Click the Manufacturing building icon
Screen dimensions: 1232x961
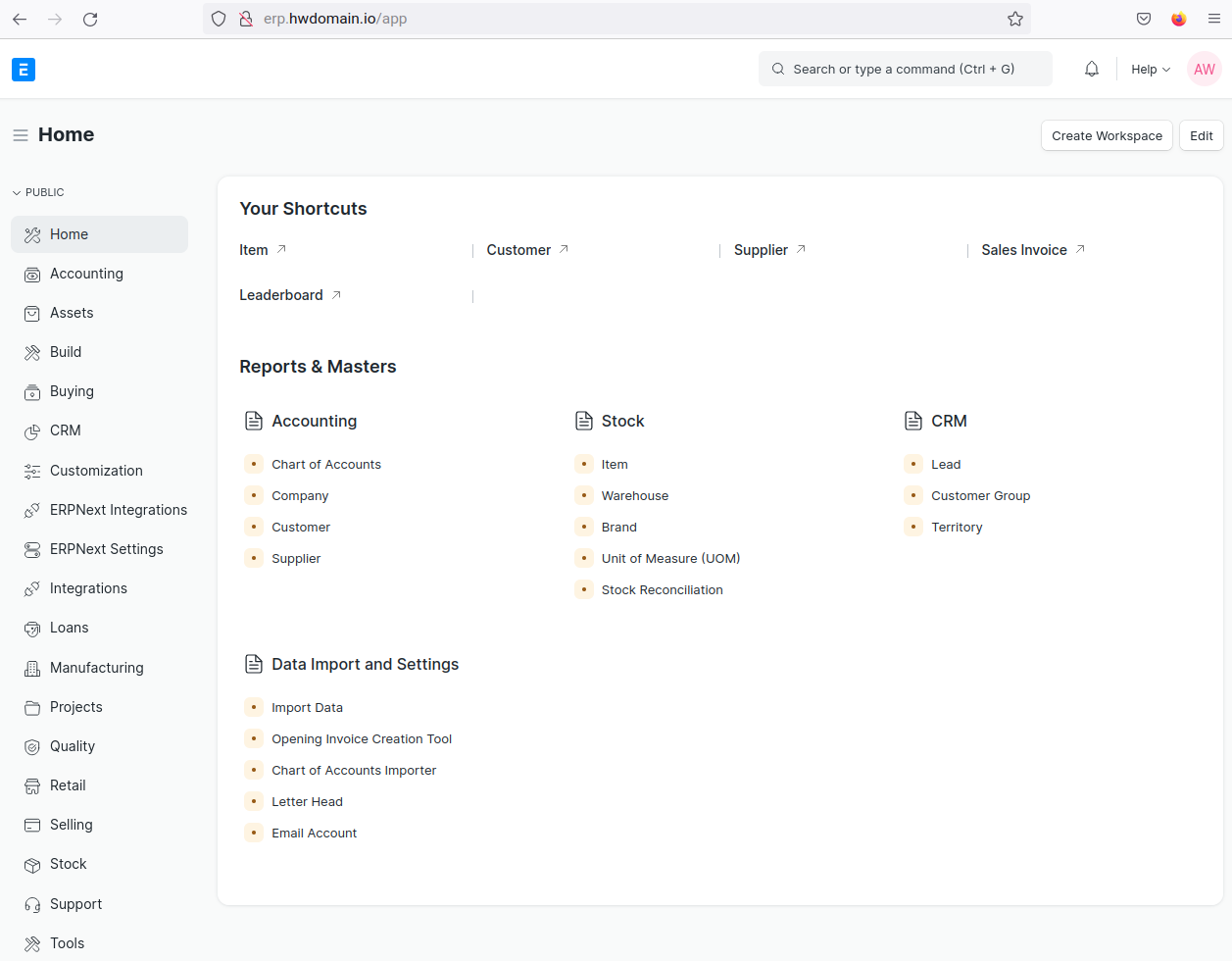pyautogui.click(x=32, y=669)
